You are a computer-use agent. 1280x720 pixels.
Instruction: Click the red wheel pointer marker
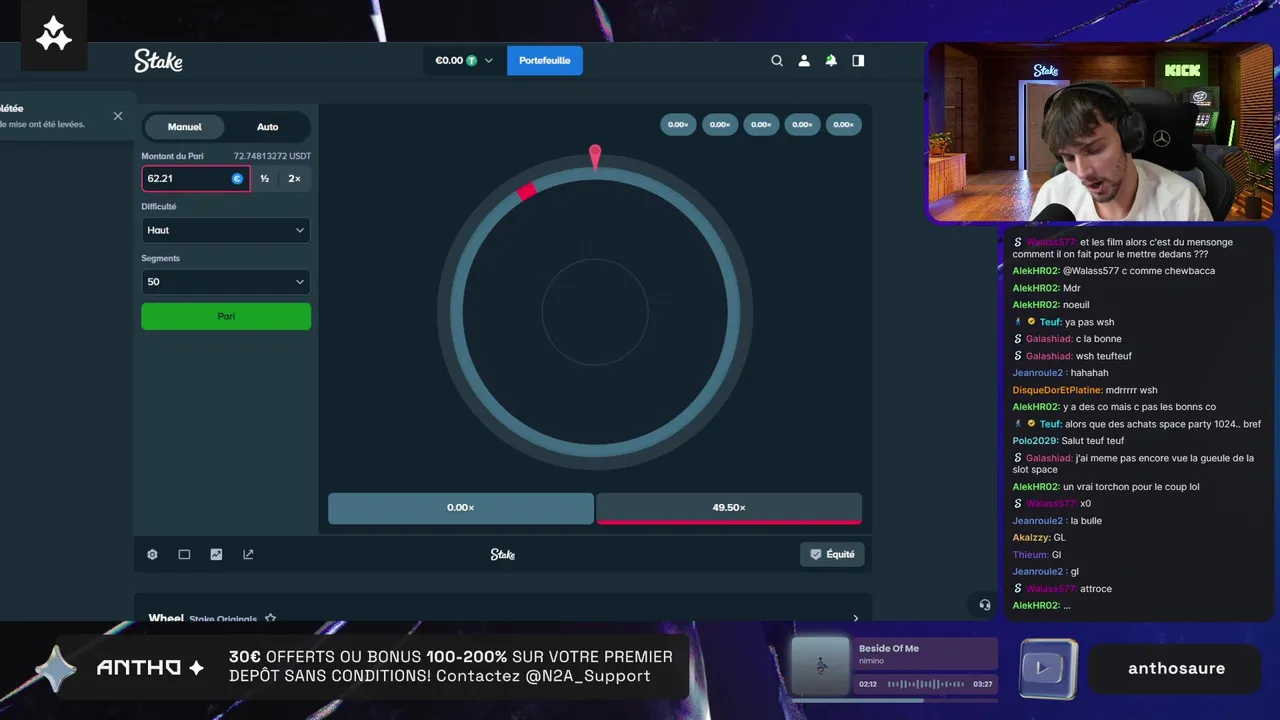tap(595, 156)
